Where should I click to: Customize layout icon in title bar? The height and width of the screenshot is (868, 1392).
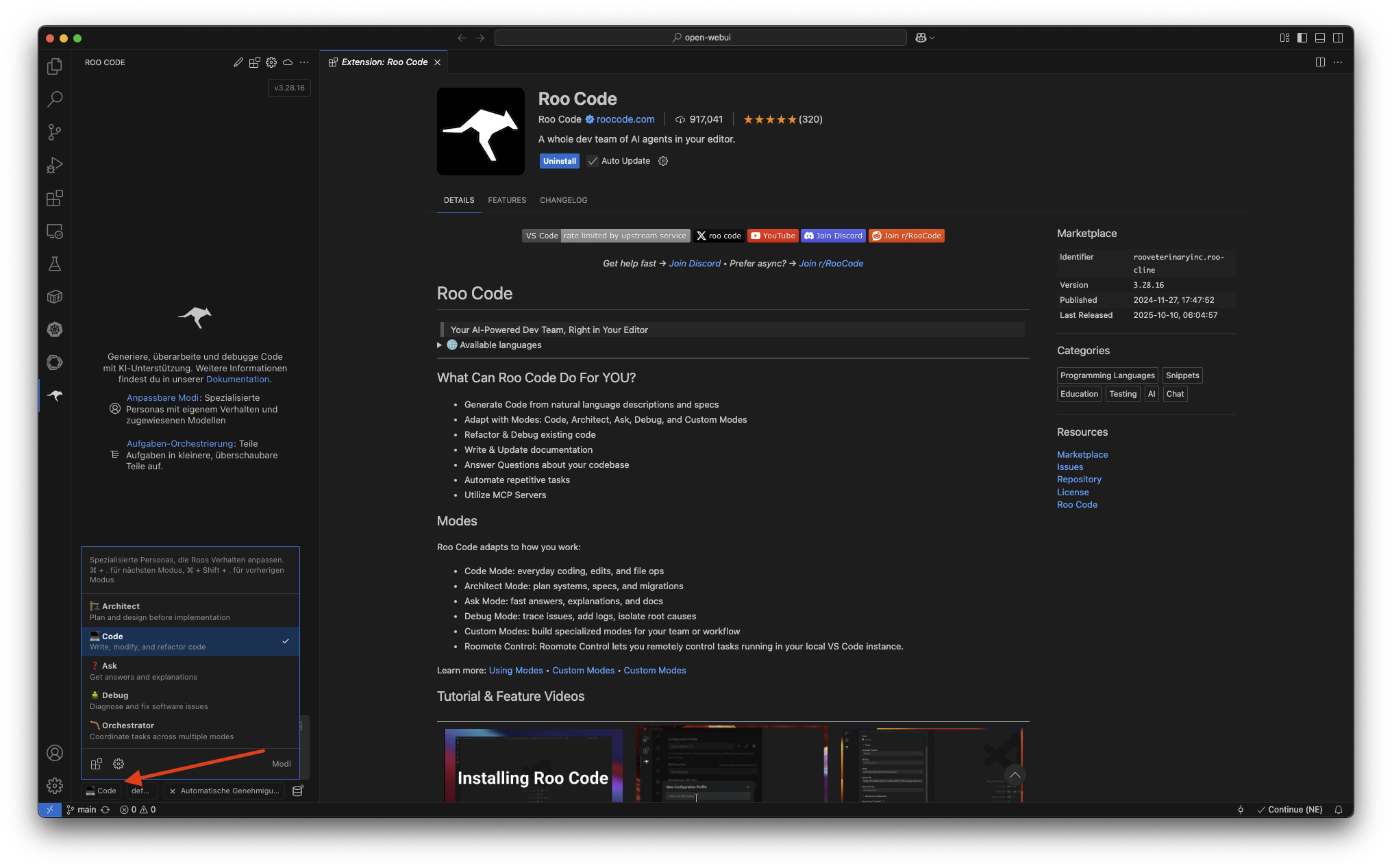1284,38
